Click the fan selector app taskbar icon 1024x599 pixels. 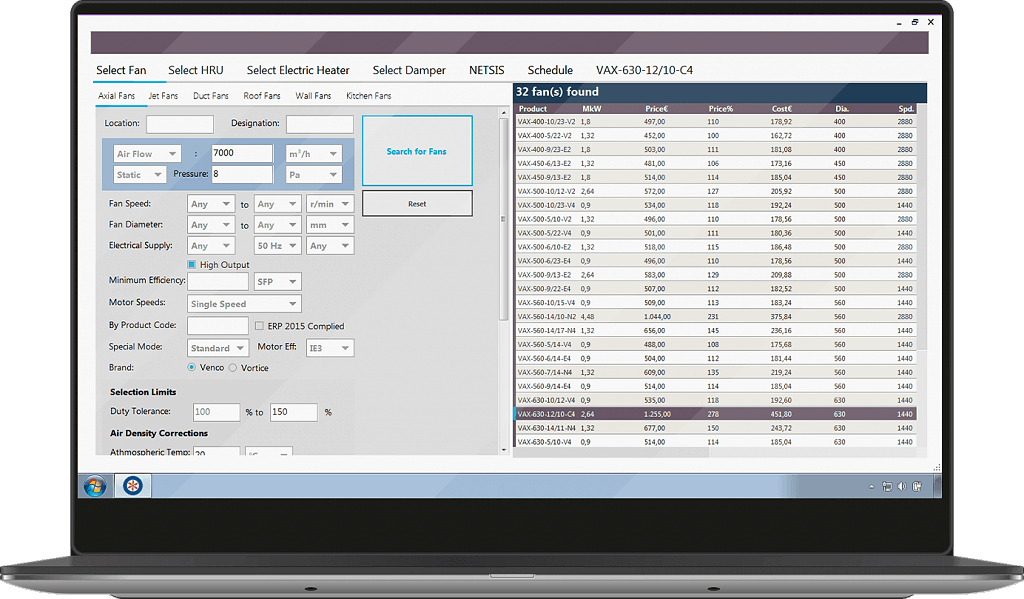[x=132, y=486]
